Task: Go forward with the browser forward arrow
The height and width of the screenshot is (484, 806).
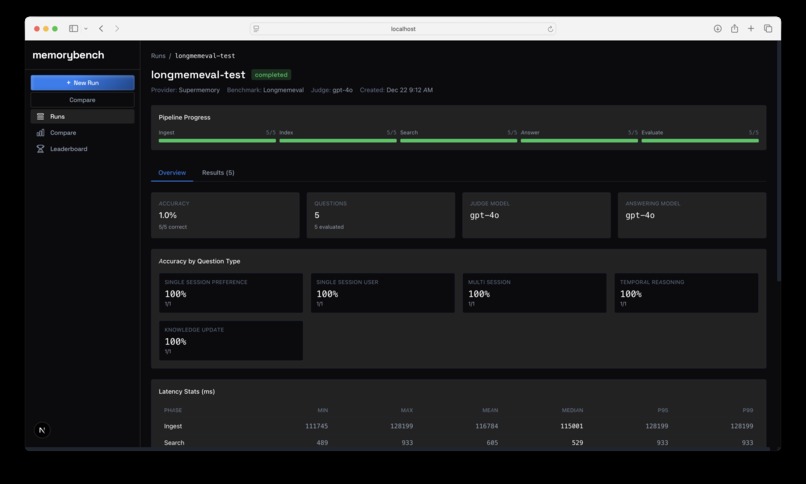Action: point(117,29)
